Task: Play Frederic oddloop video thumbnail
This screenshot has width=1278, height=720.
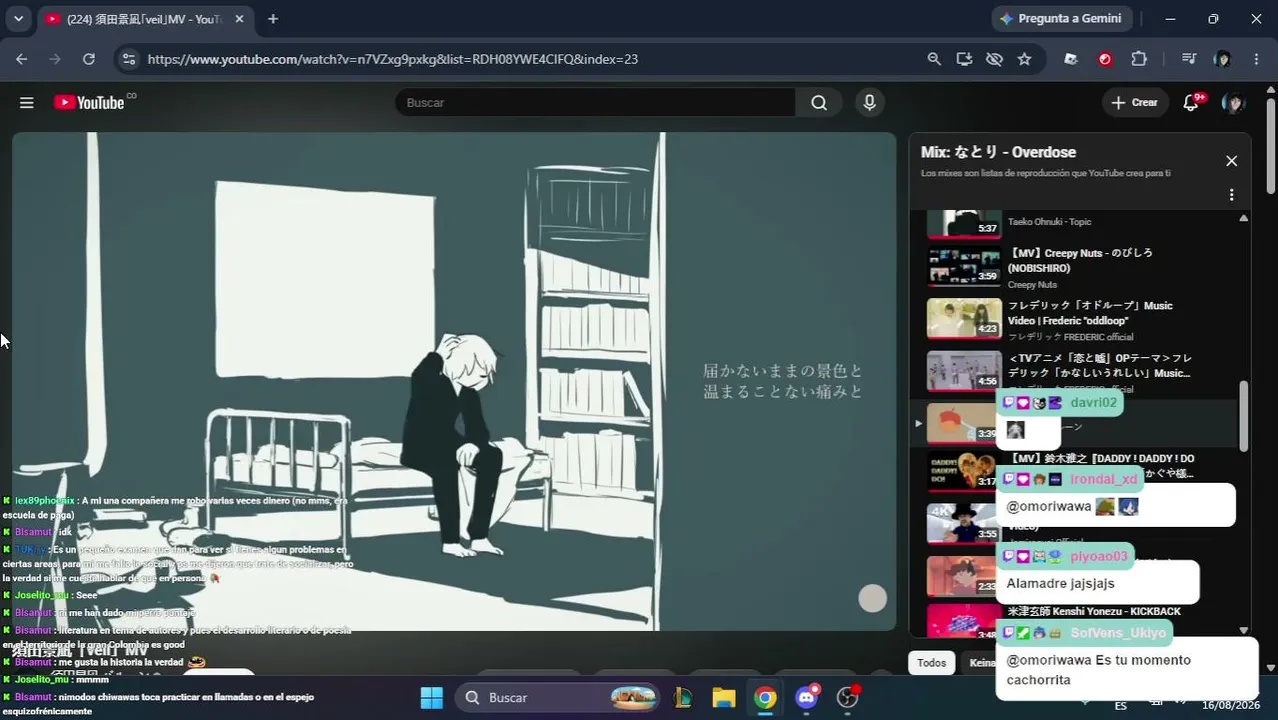Action: tap(964, 320)
